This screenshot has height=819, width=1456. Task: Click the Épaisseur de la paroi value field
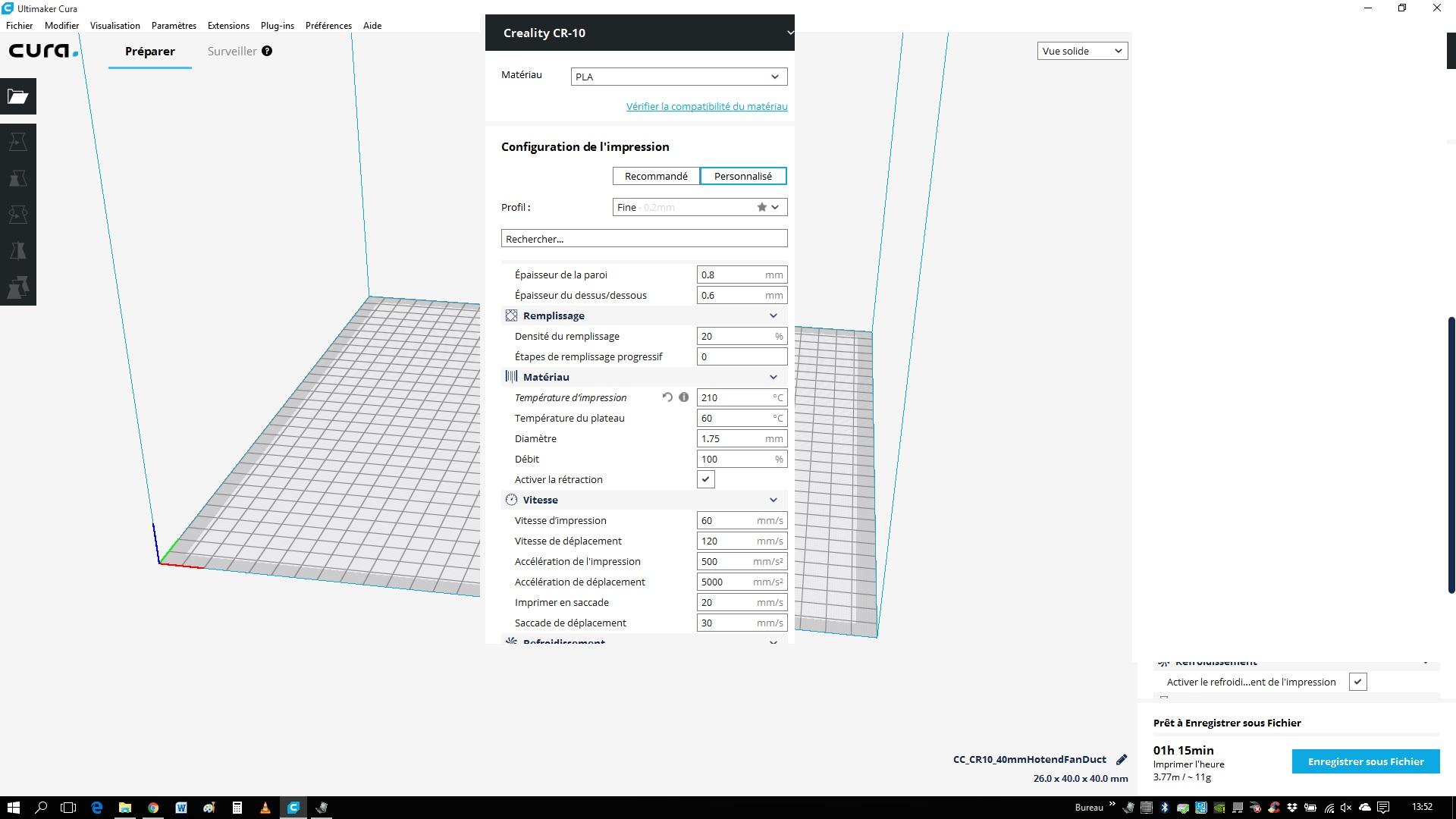point(742,275)
